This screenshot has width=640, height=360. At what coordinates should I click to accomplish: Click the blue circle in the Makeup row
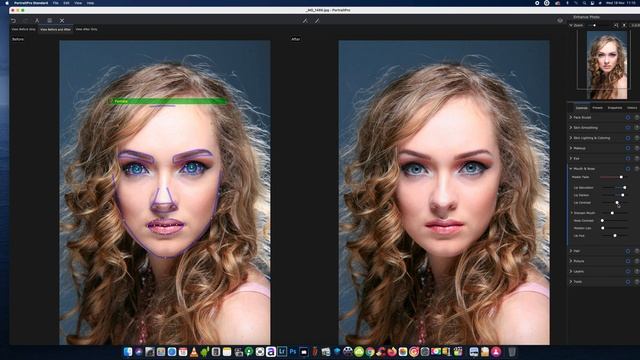[628, 148]
